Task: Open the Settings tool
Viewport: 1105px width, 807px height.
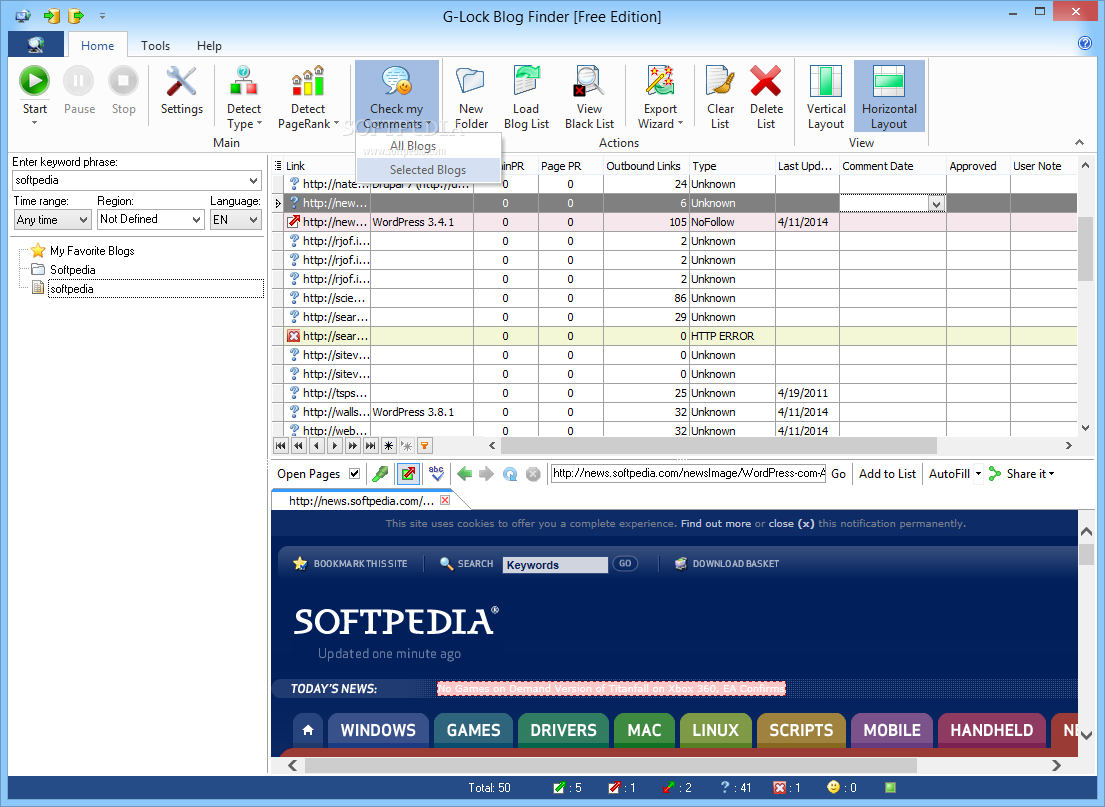Action: point(181,90)
